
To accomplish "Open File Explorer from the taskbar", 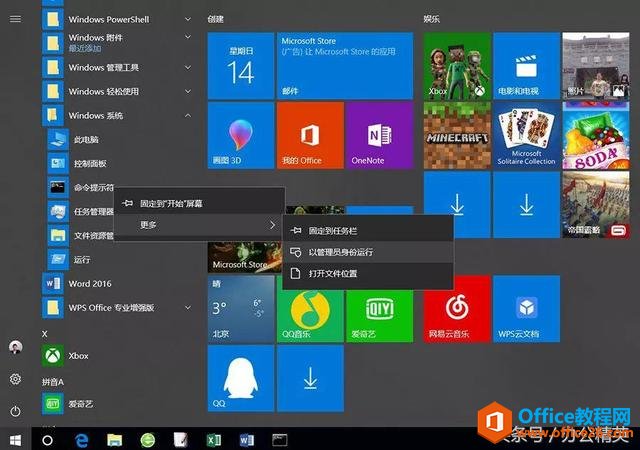I will 115,440.
